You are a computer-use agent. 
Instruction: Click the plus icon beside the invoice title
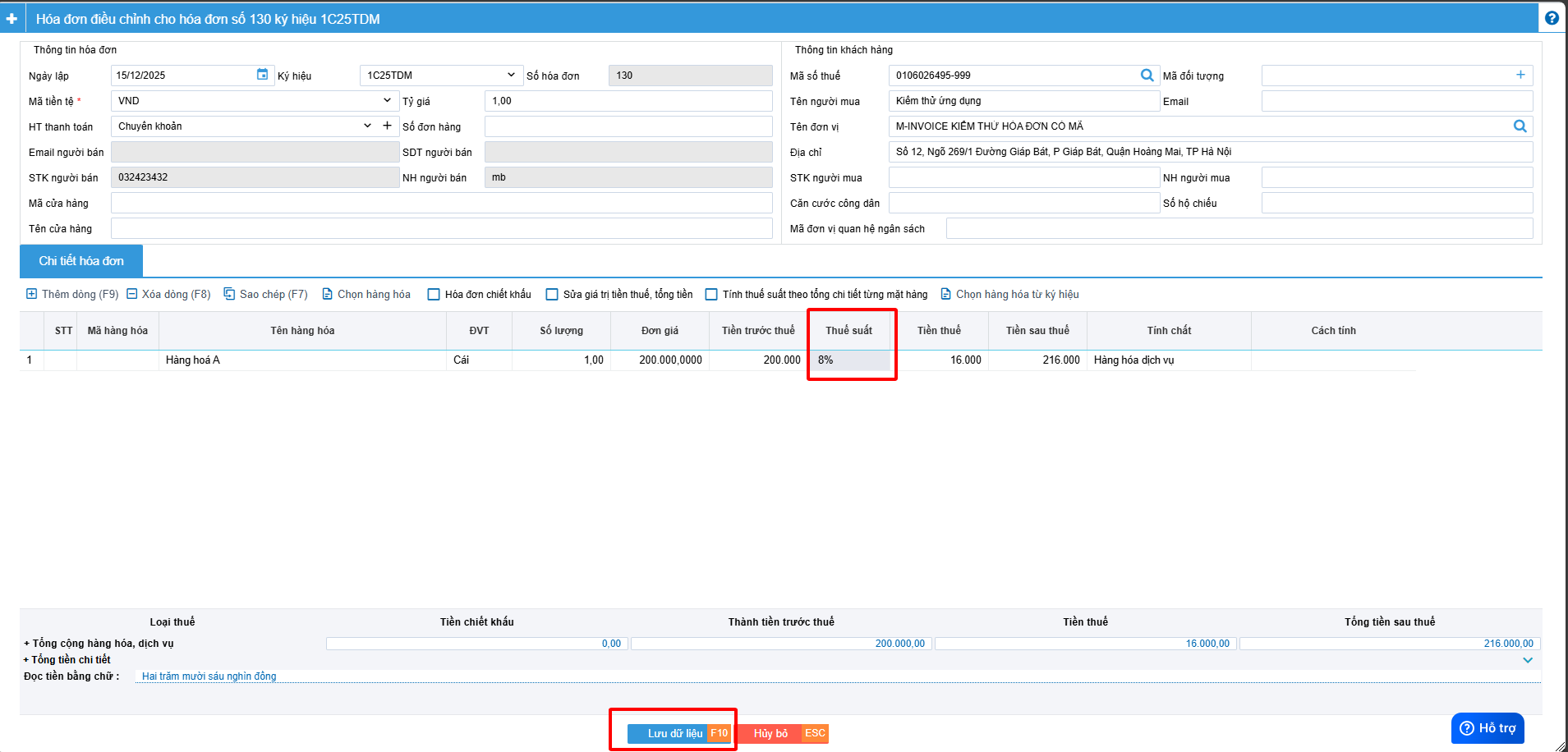(x=11, y=18)
